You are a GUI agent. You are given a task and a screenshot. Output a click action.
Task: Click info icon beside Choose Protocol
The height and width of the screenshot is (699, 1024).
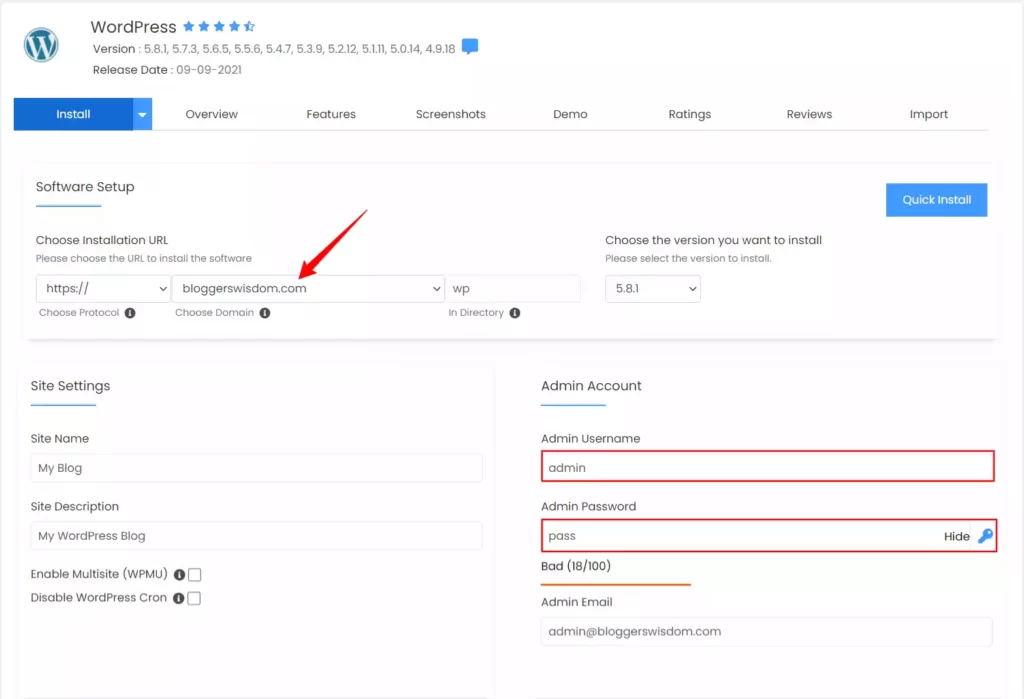130,313
